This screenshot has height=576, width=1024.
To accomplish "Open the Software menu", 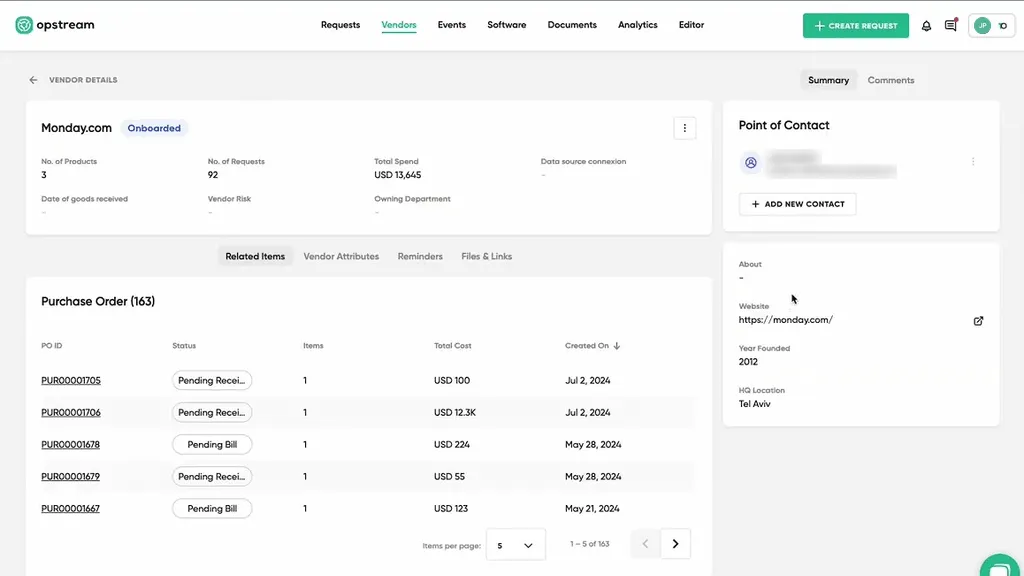I will [506, 25].
